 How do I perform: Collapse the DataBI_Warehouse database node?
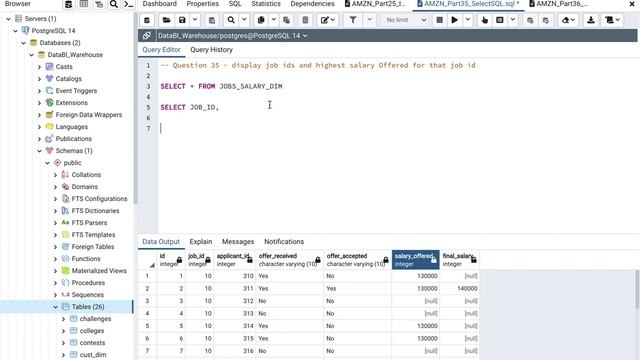pos(31,55)
